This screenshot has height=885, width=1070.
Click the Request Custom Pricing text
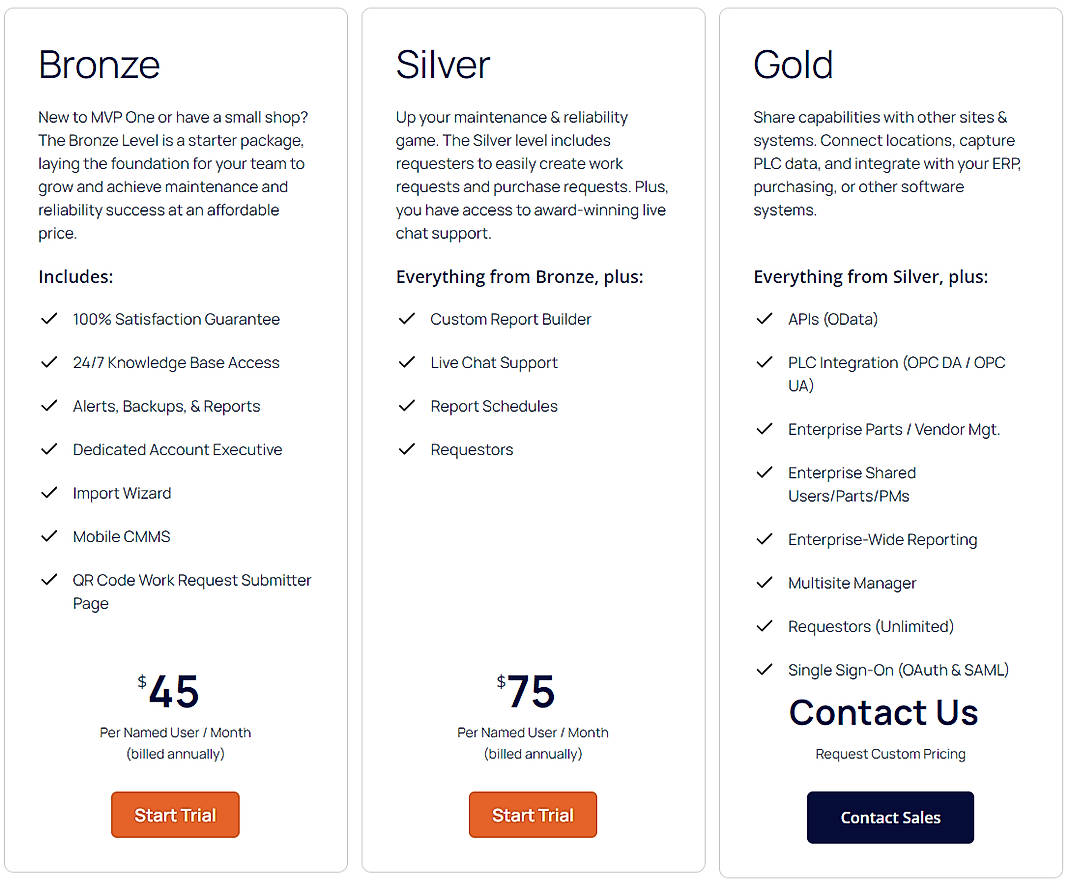point(890,754)
